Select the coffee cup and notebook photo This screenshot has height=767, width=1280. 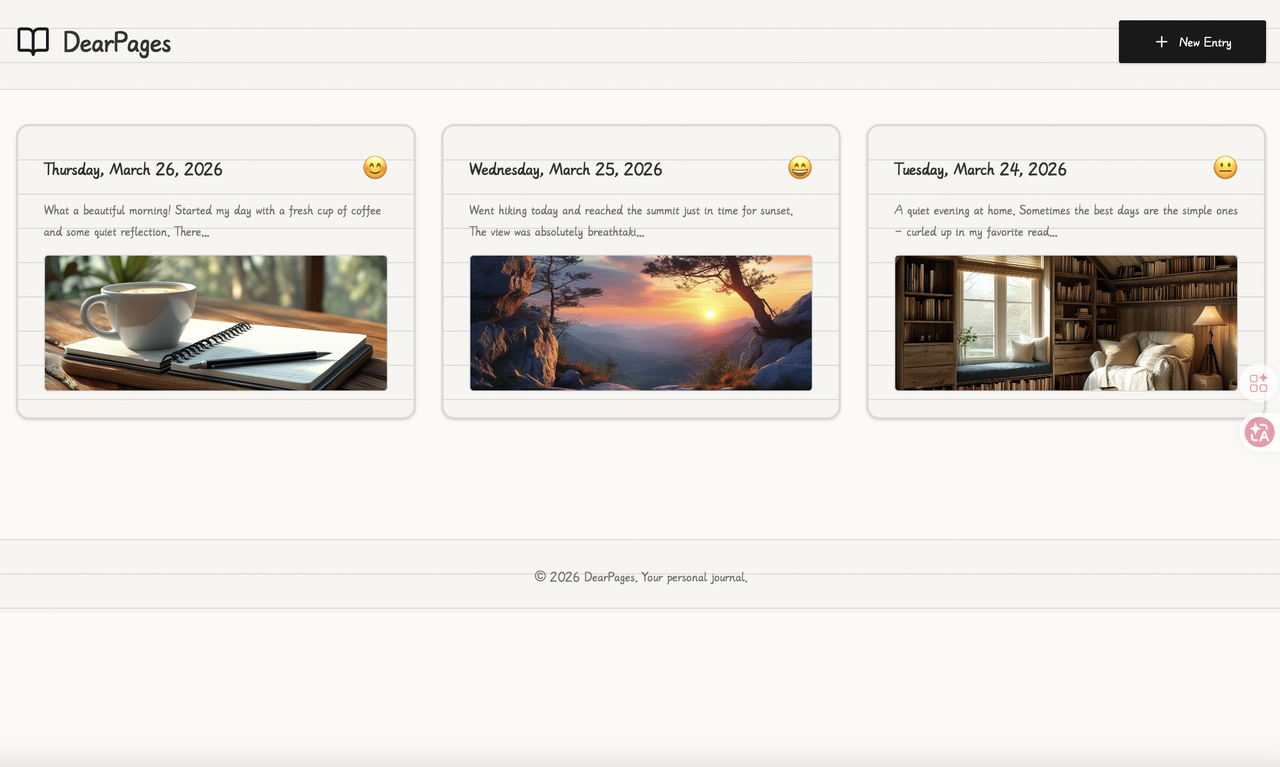(x=216, y=323)
